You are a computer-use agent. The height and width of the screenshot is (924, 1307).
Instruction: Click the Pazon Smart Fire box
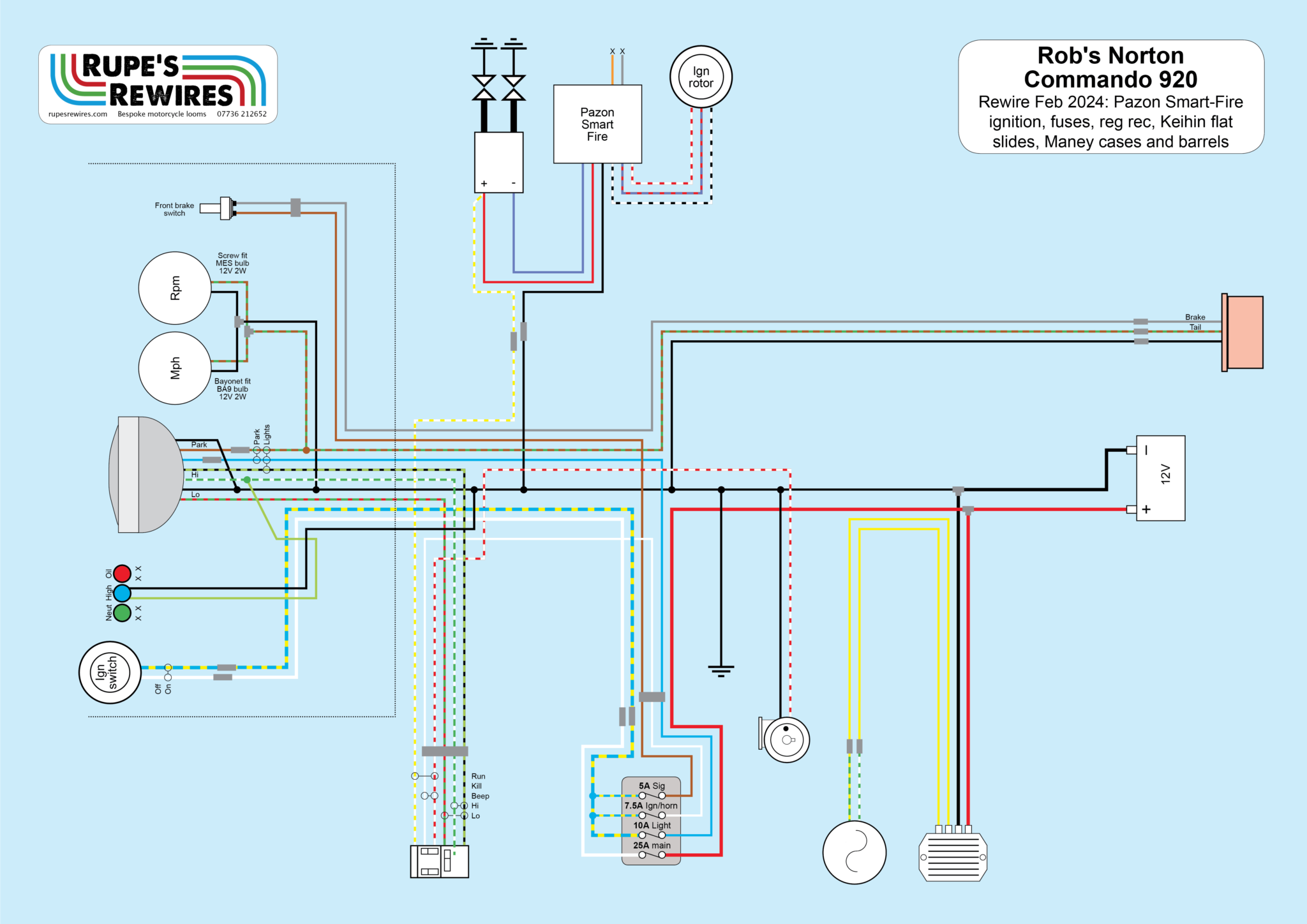point(597,124)
